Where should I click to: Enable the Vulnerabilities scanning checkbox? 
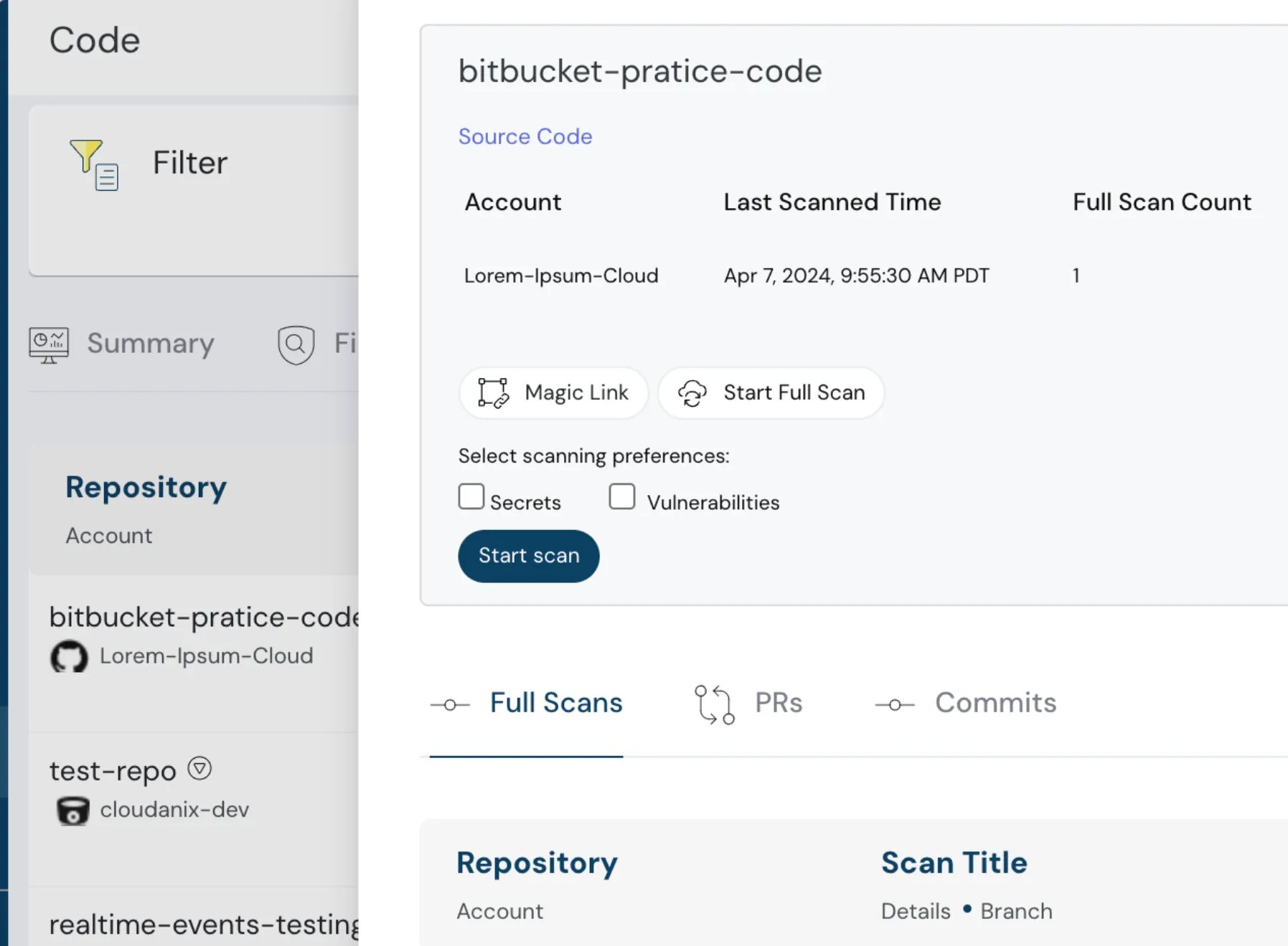(x=621, y=496)
